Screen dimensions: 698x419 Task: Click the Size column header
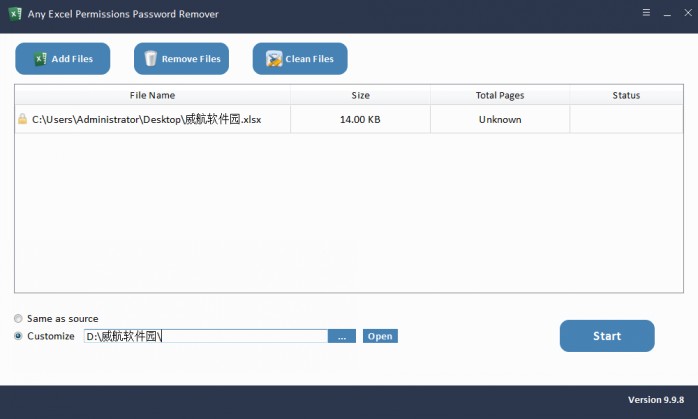coord(360,95)
